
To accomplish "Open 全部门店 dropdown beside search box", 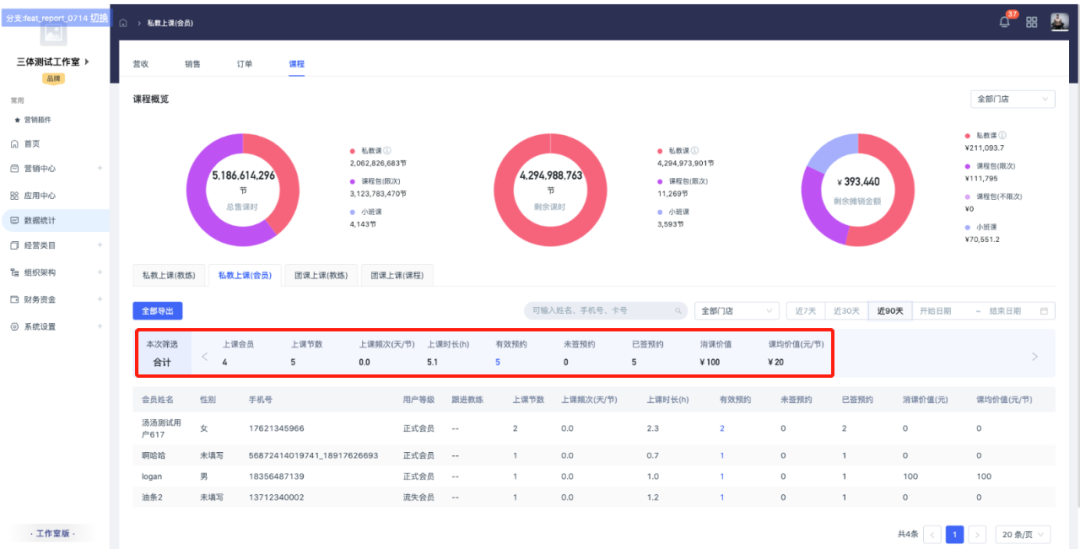I will point(737,311).
